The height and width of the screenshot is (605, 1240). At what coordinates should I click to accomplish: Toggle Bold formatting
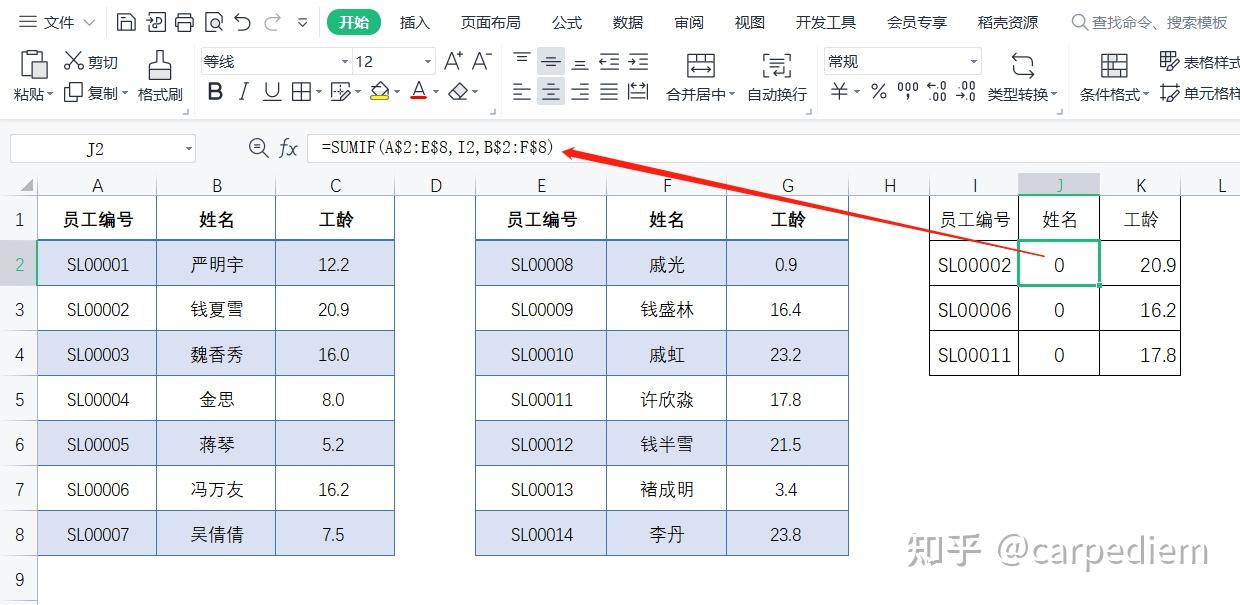[215, 93]
